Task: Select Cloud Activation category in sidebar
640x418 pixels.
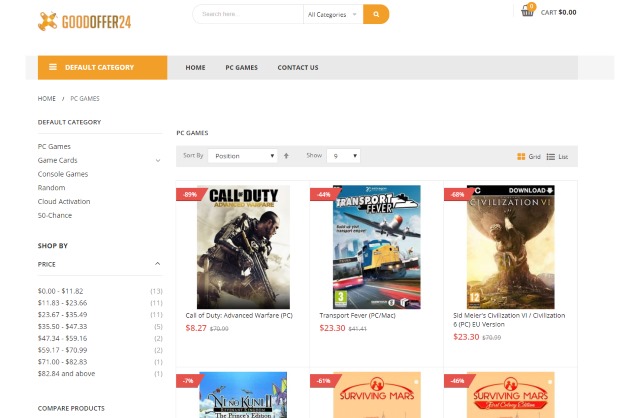Action: pyautogui.click(x=64, y=201)
